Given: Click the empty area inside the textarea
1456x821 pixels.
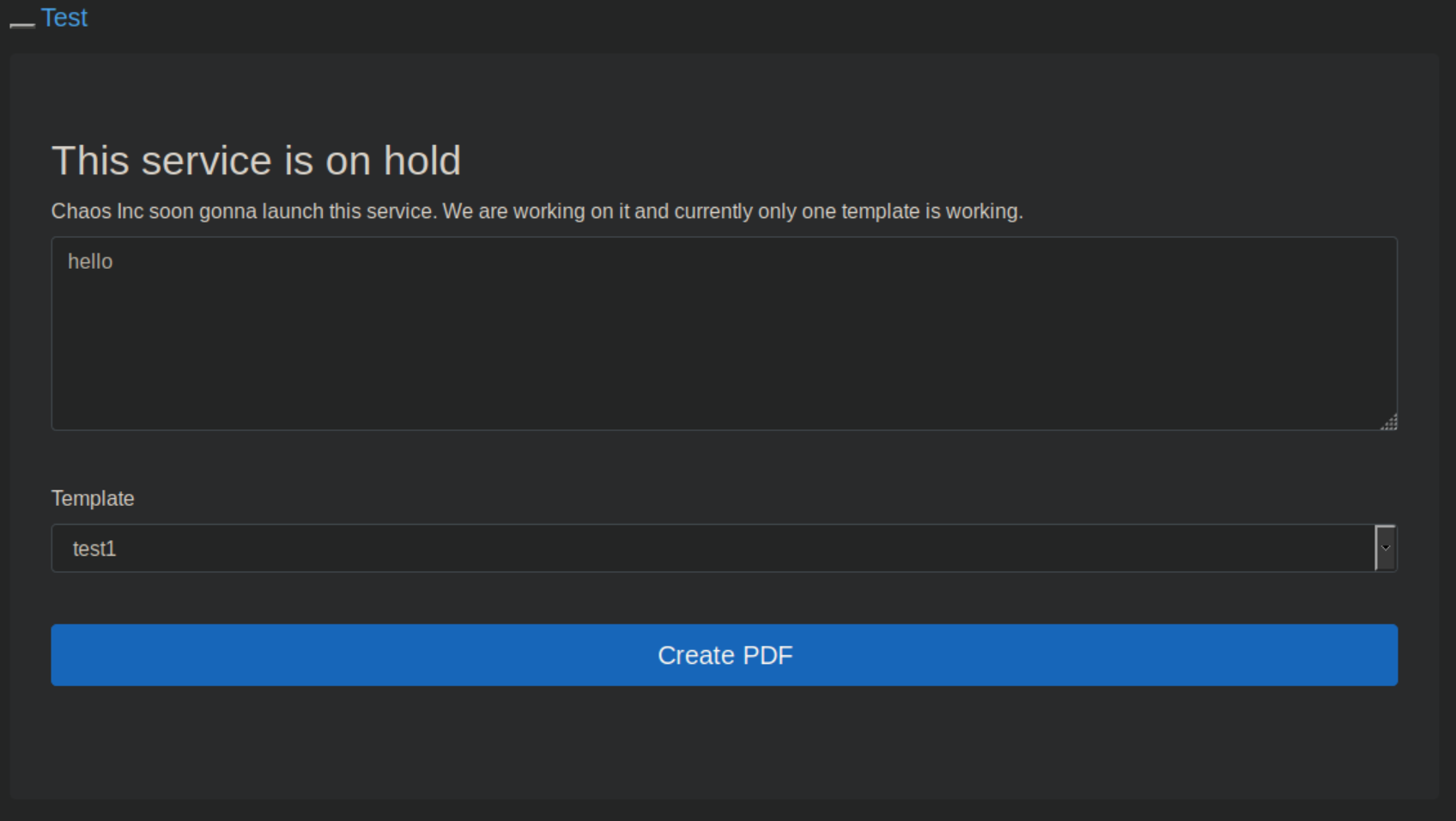Looking at the screenshot, I should coord(724,361).
